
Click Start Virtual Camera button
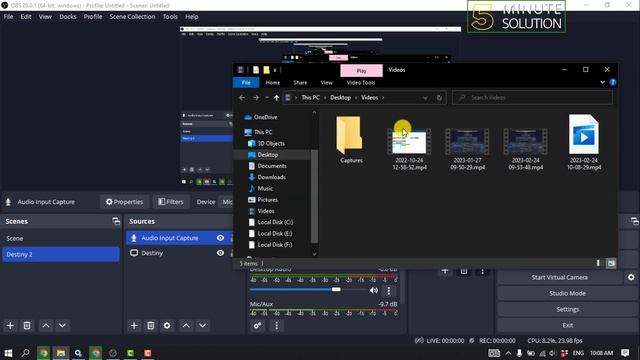[559, 277]
